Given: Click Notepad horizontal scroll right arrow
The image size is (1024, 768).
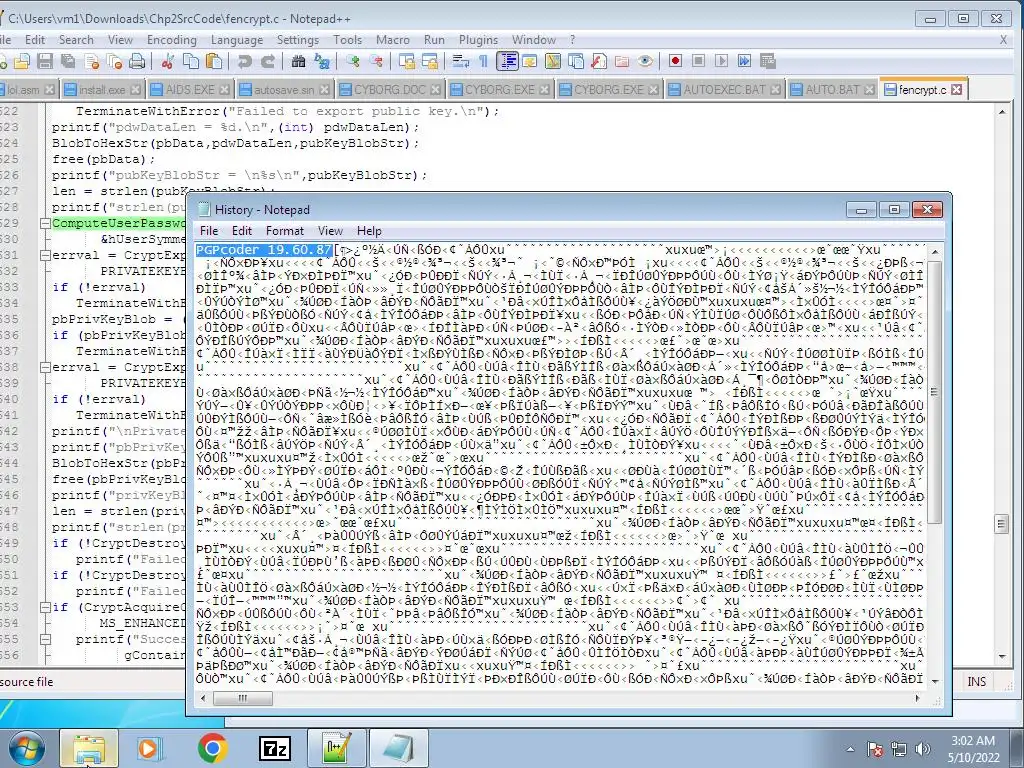Looking at the screenshot, I should click(x=918, y=698).
